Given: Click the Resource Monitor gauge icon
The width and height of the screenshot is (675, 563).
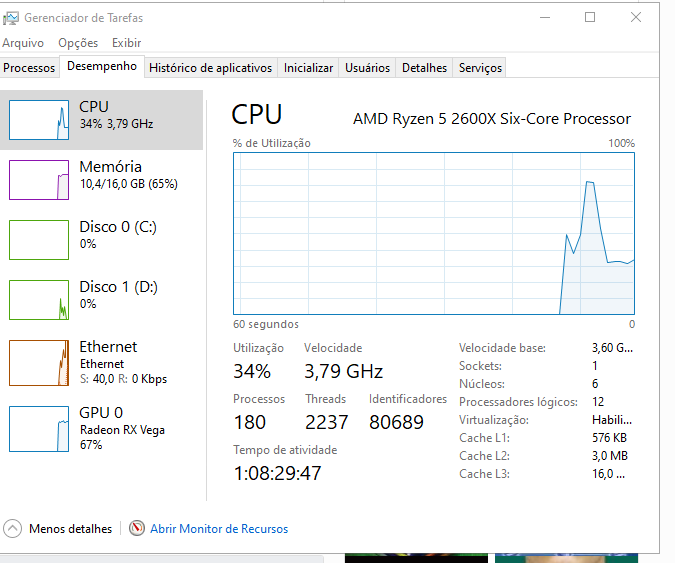Looking at the screenshot, I should [x=137, y=528].
